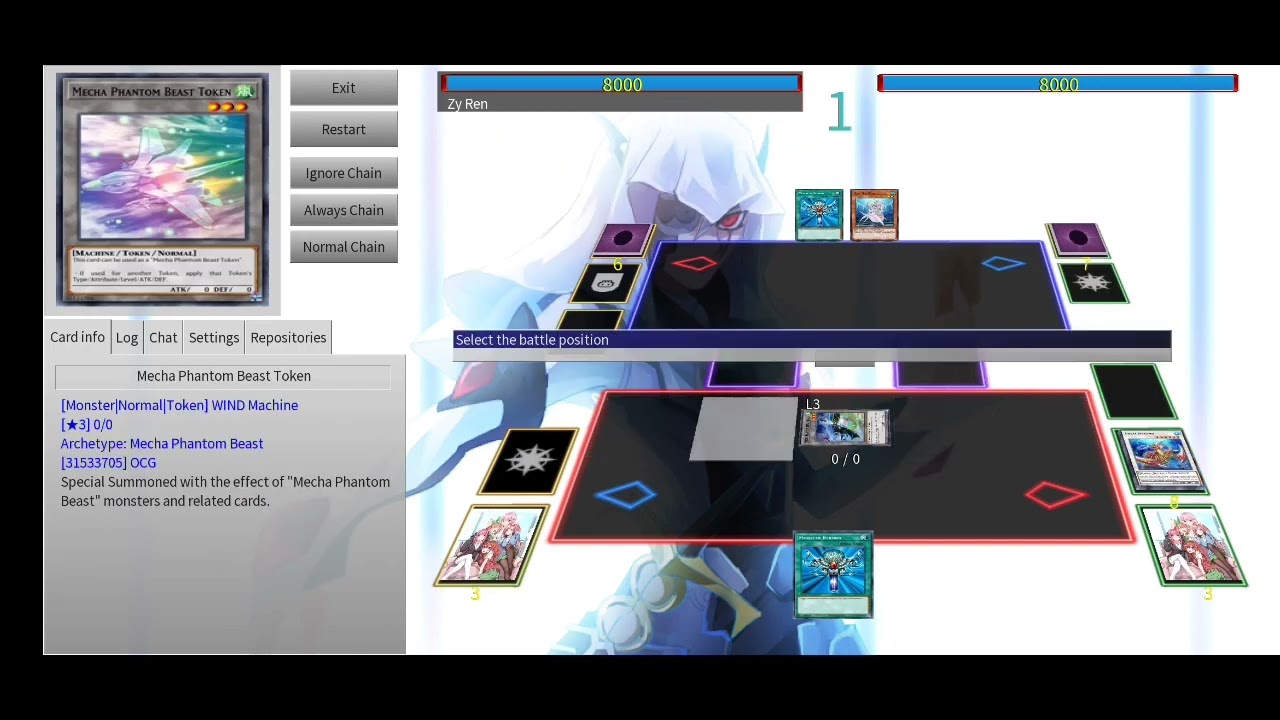This screenshot has height=720, width=1280.
Task: Click the Archetype: Mecha Phantom Beast line
Action: point(162,443)
